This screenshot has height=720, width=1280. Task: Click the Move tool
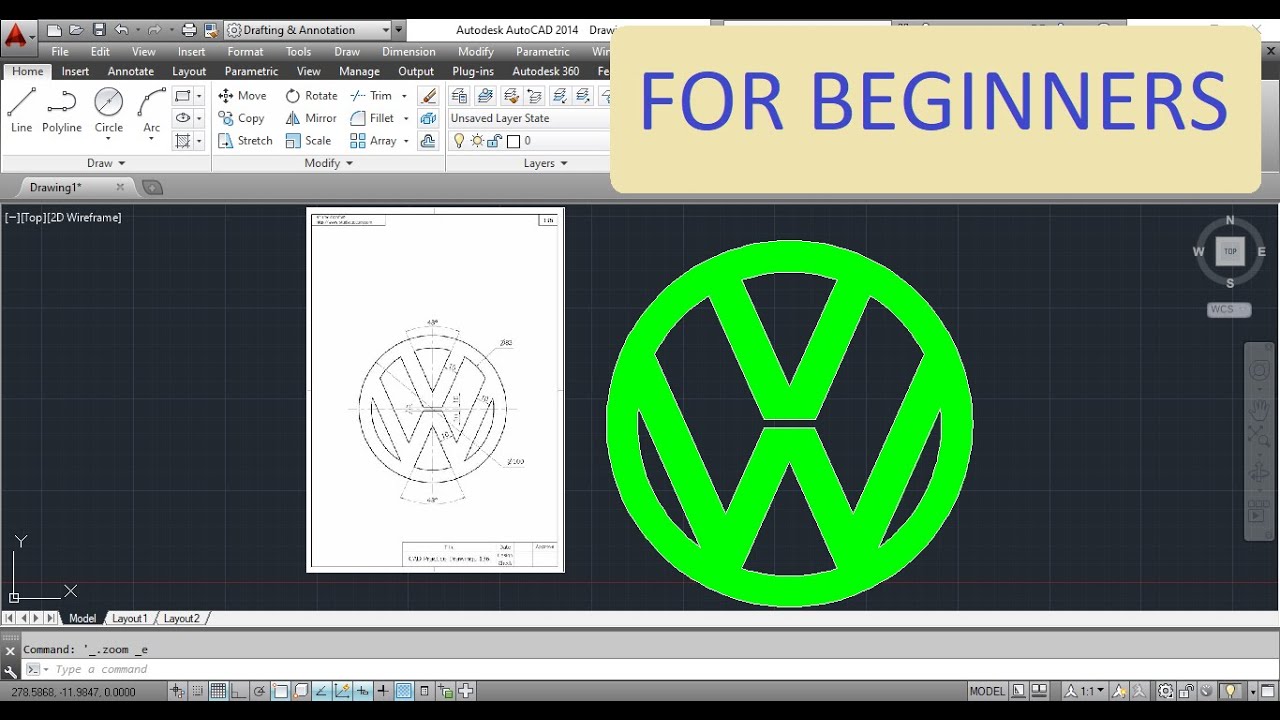click(242, 96)
